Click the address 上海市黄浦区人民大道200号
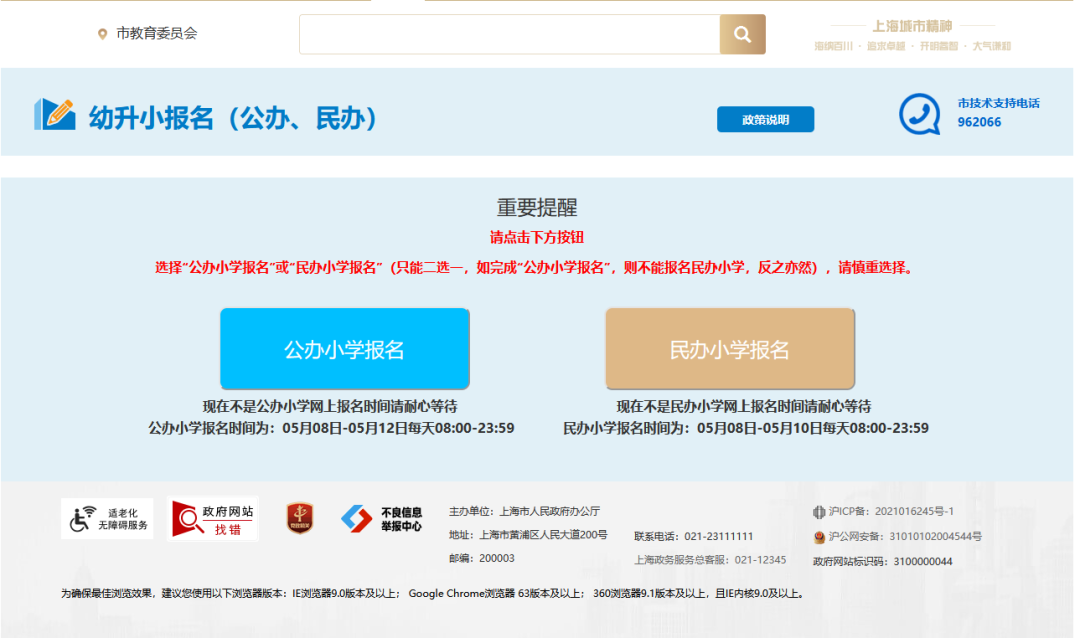Screen dimensions: 1080x638 543,535
